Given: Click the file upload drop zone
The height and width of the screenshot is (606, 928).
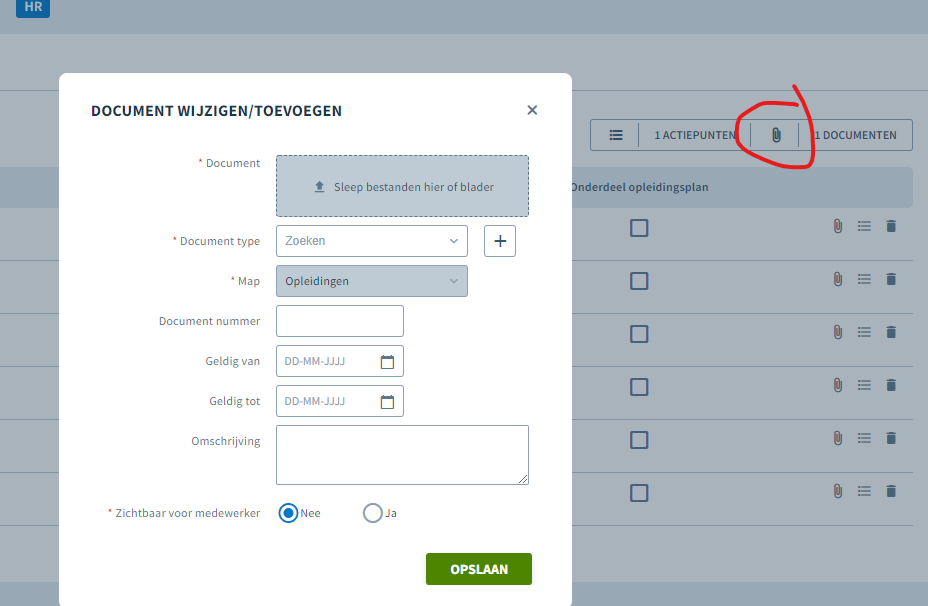Looking at the screenshot, I should click(402, 186).
